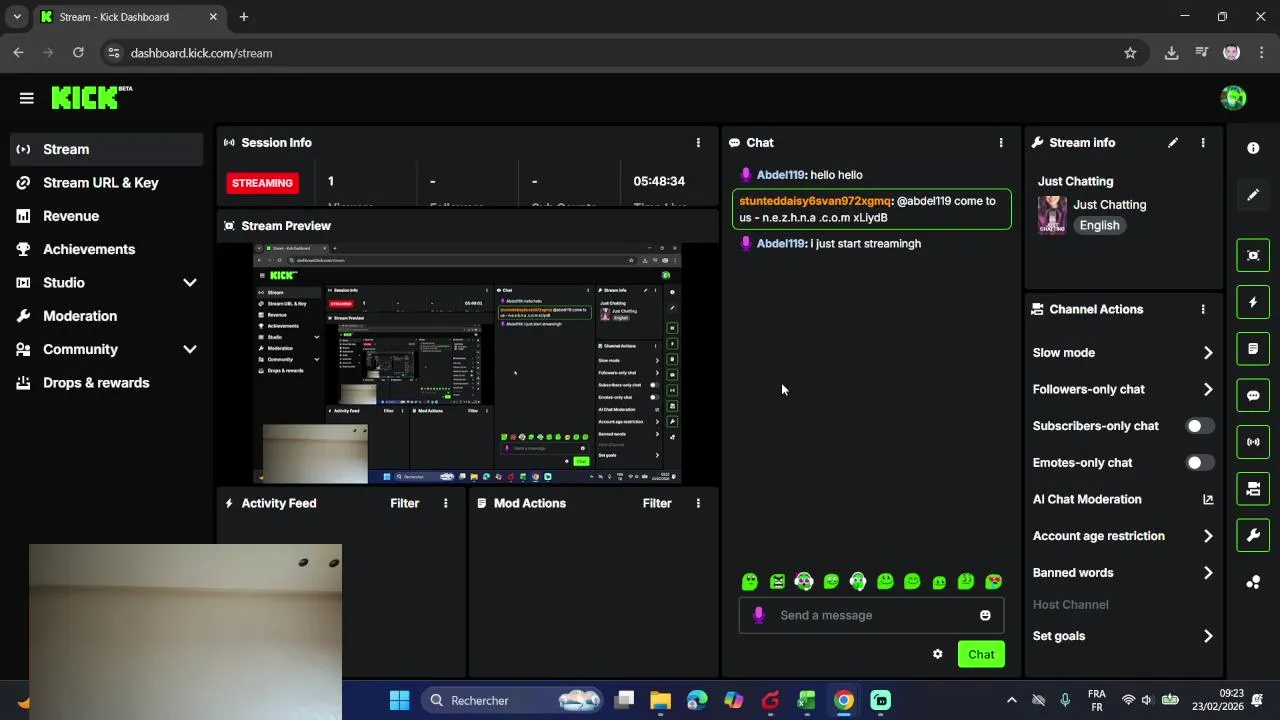Open chat settings gear icon
This screenshot has height=720, width=1280.
click(937, 654)
